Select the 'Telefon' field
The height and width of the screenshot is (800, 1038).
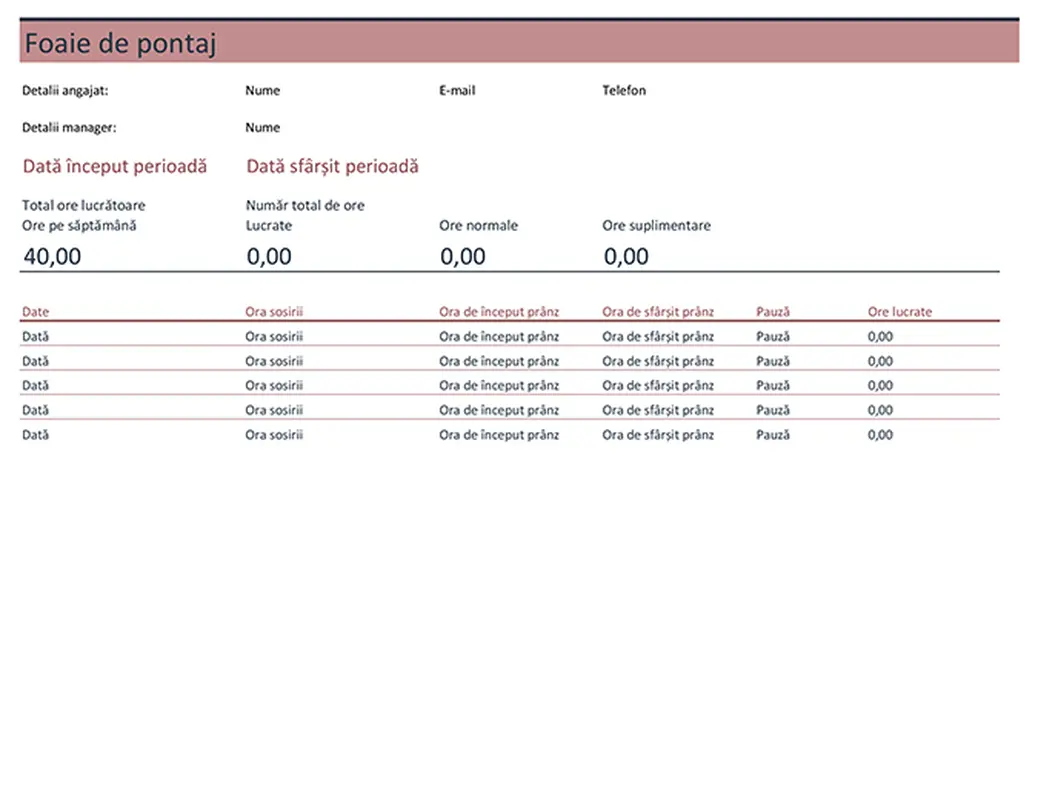pos(624,91)
